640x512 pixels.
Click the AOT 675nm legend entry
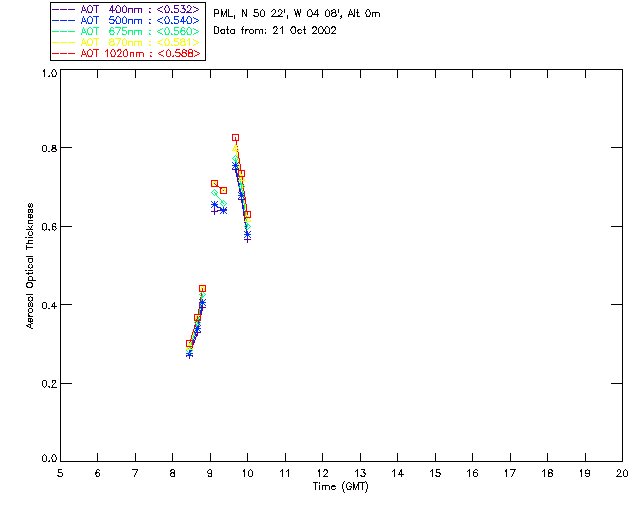point(126,31)
